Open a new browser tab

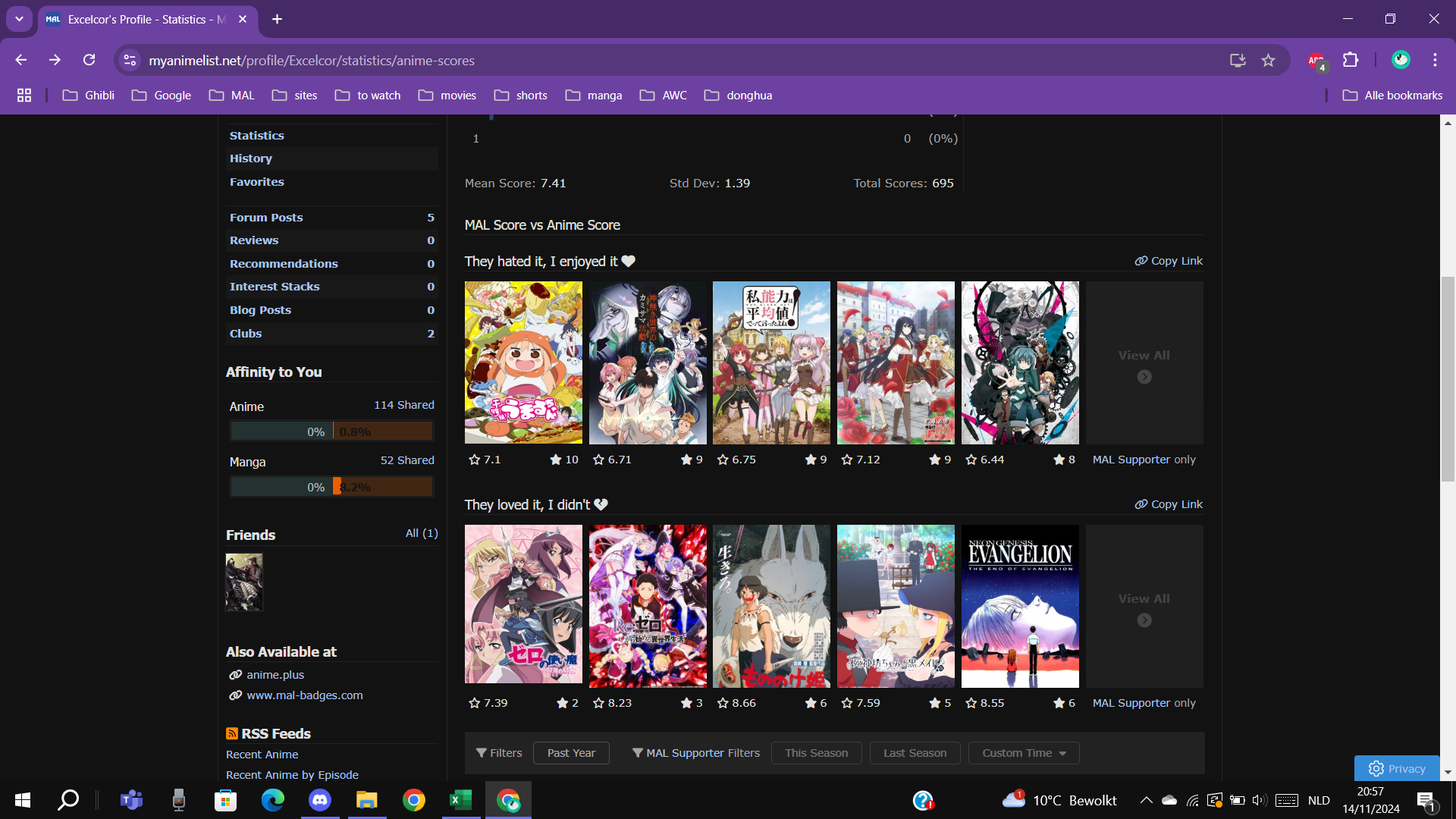click(x=278, y=19)
